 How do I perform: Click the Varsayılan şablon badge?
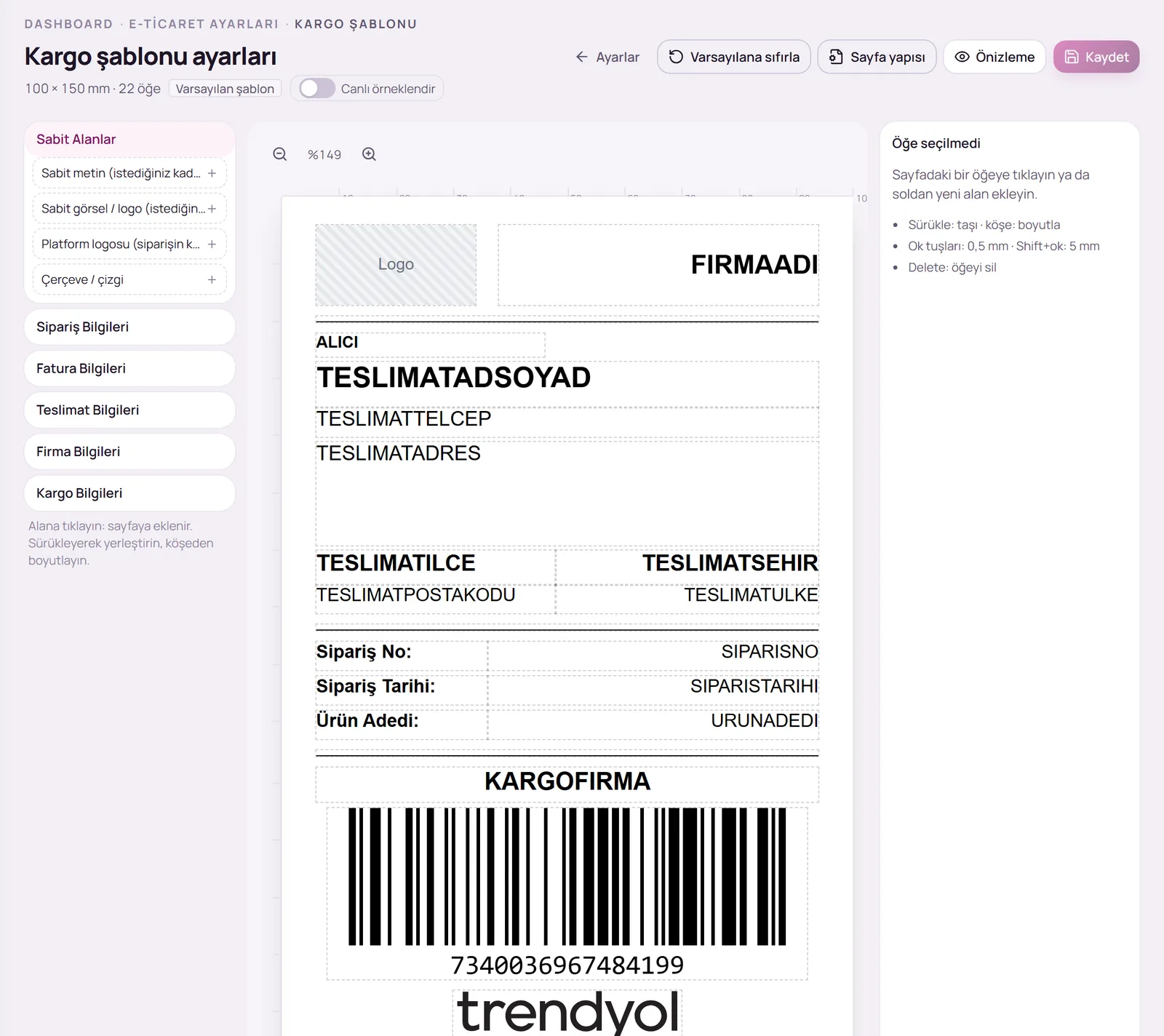[x=225, y=89]
